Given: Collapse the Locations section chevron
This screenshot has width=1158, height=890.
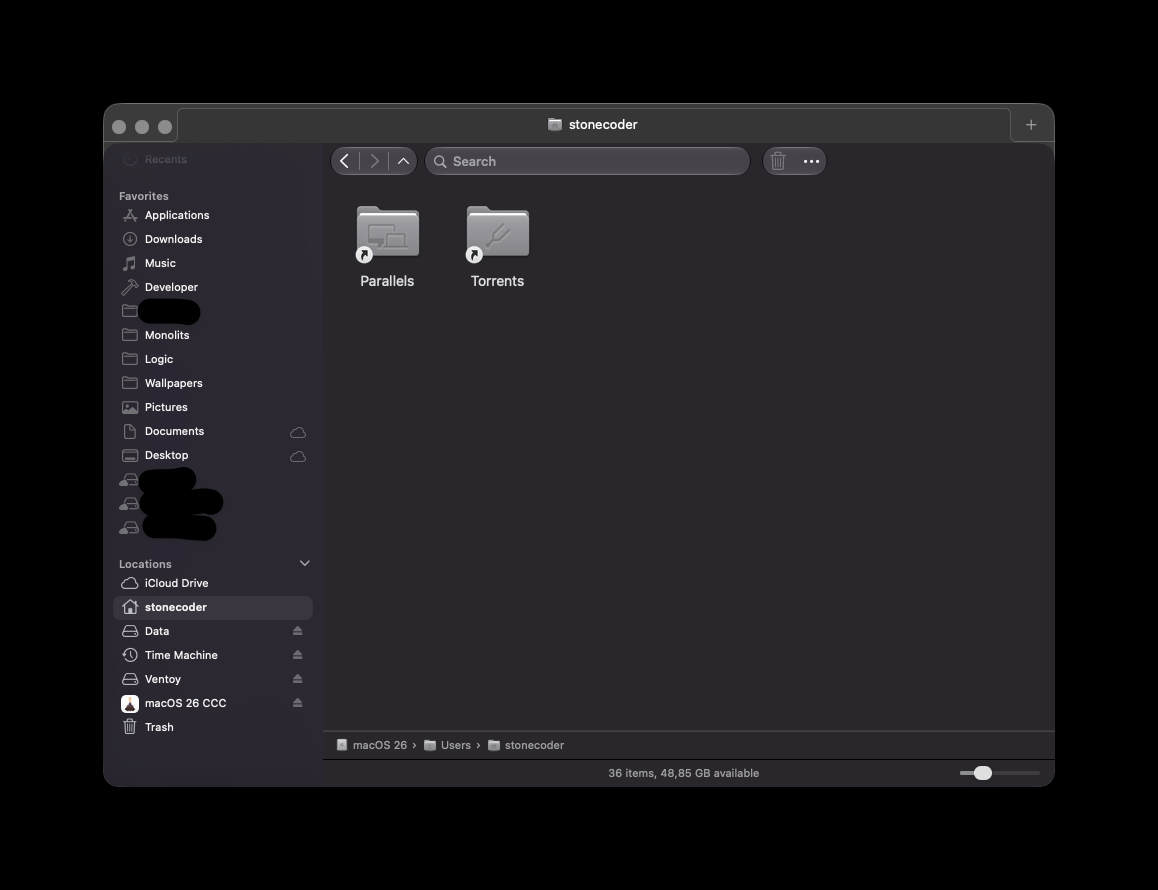Looking at the screenshot, I should click(304, 564).
